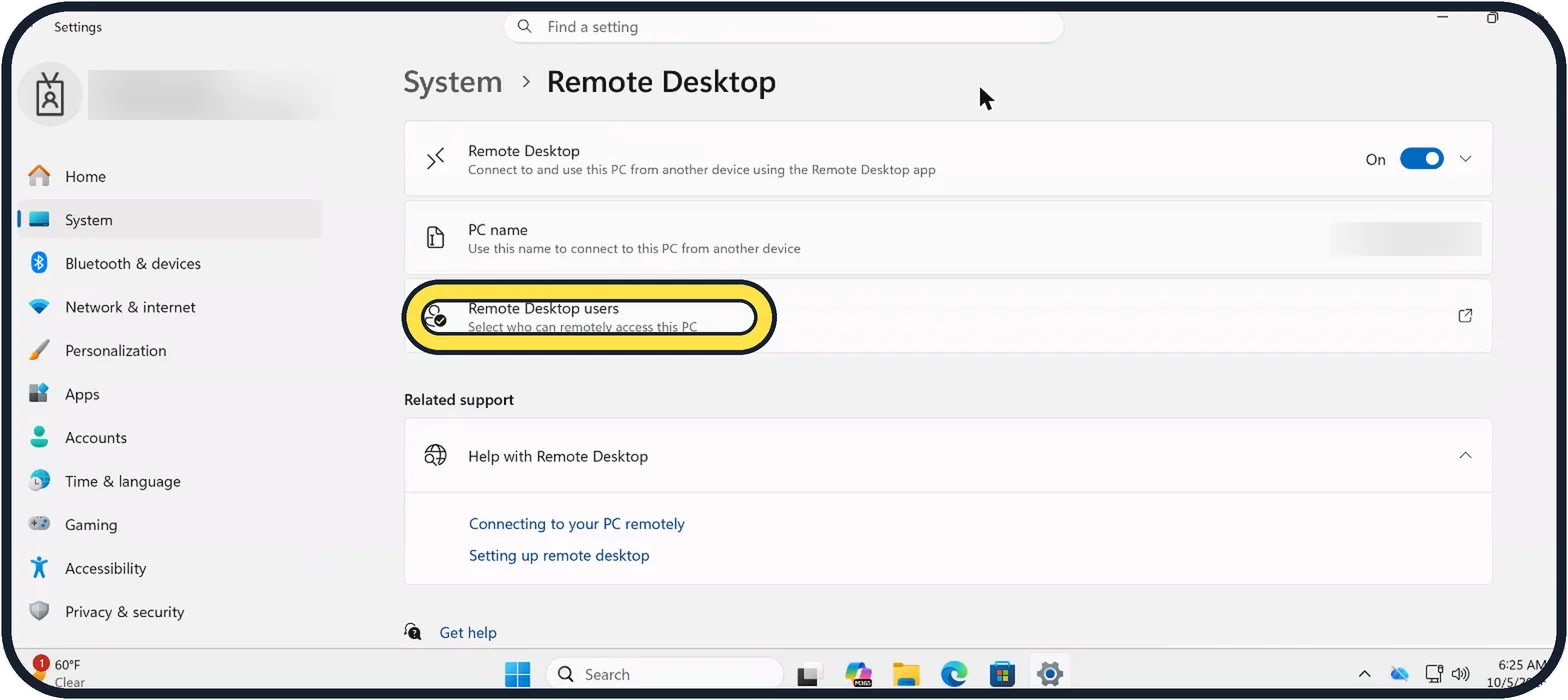Click the Accounts person icon

39,437
